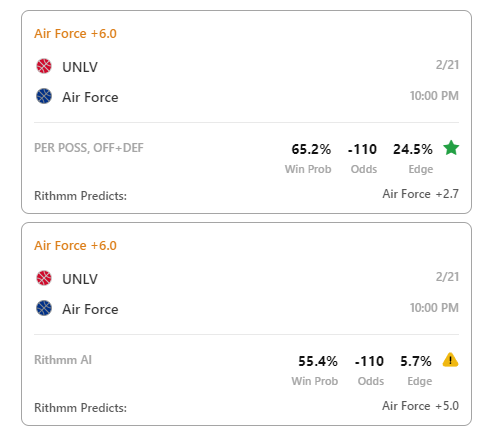Click UNLV red basketball icon in top card
The height and width of the screenshot is (445, 487).
coord(44,66)
